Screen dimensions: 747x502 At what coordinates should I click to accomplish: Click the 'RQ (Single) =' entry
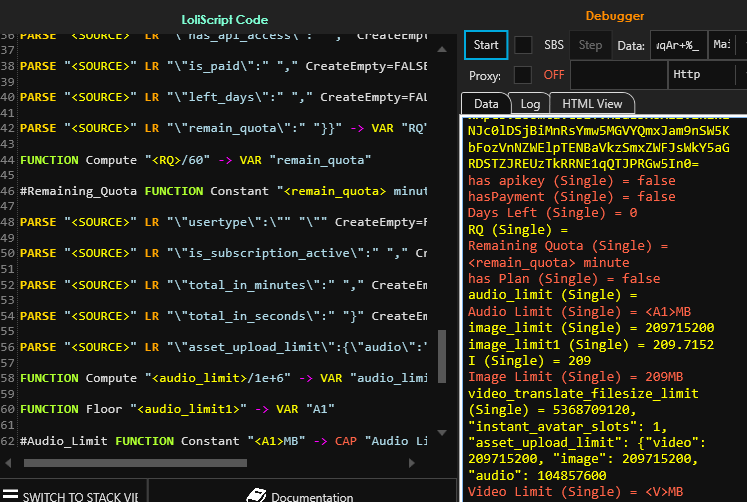point(518,230)
